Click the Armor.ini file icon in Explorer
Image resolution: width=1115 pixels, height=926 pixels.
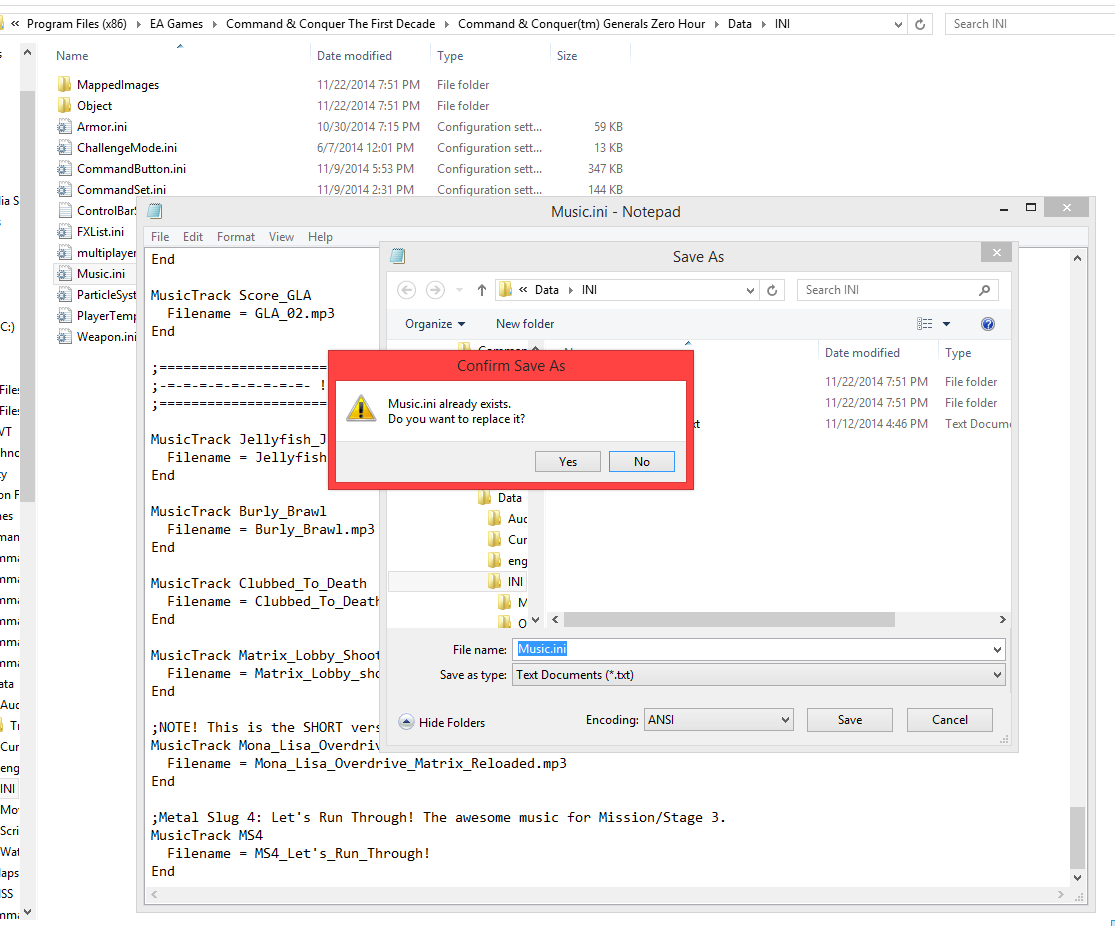tap(65, 127)
